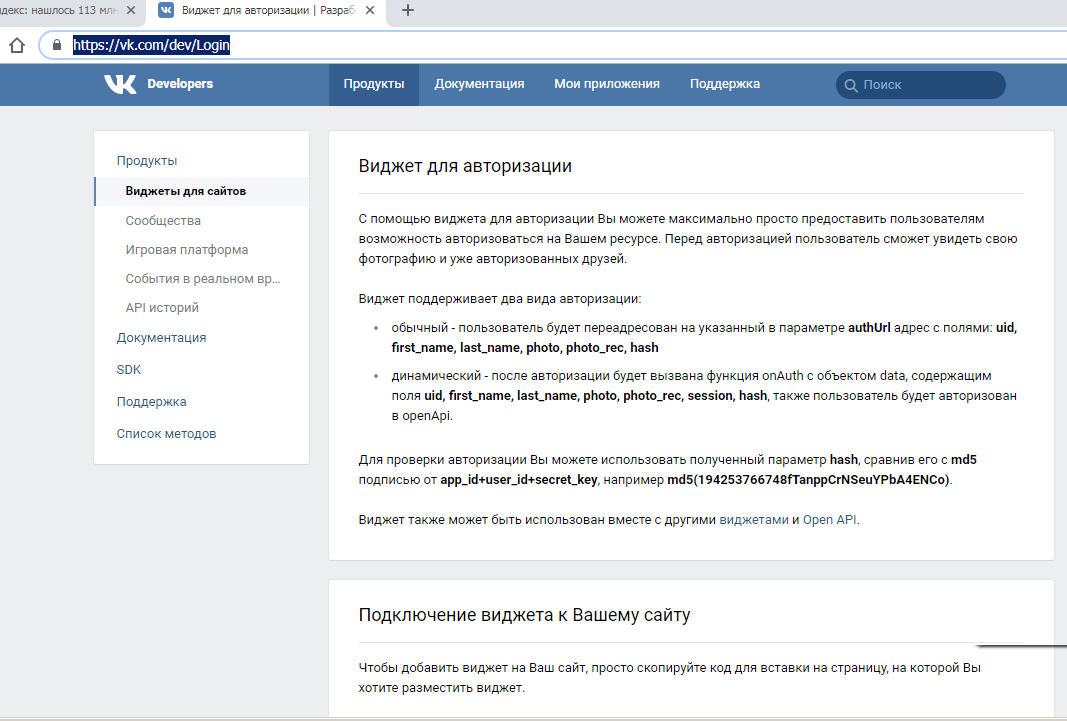Screen dimensions: 1067x721
Task: Click the 'Developers' header link
Action: point(180,84)
